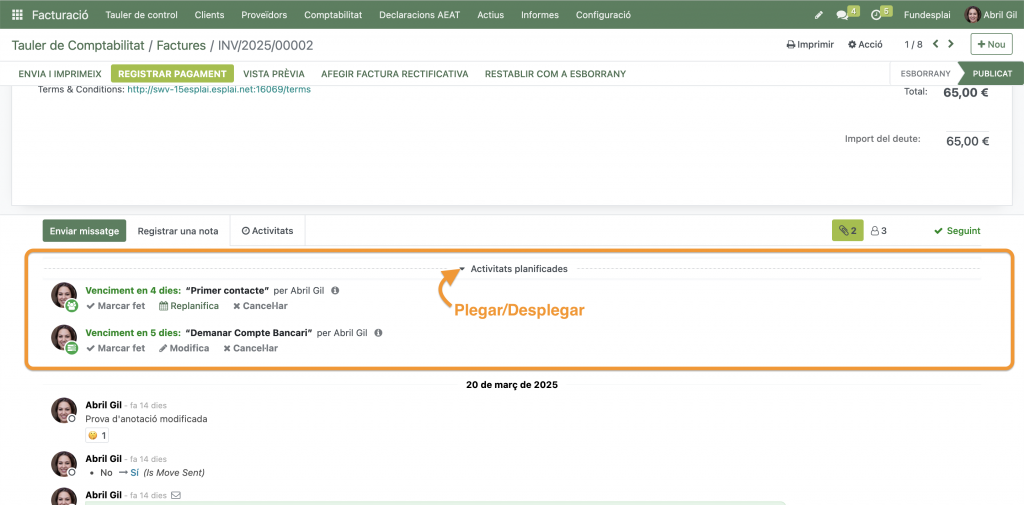Viewport: 1024px width, 505px height.
Task: Click the emoji reaction on the note
Action: point(97,436)
